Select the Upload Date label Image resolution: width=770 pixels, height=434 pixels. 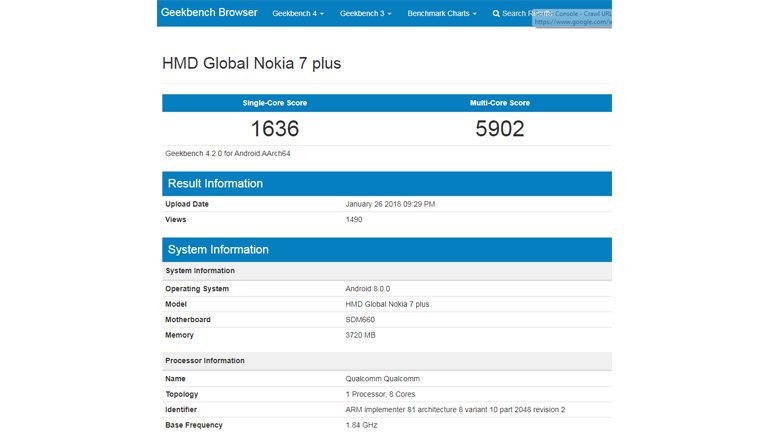coord(187,204)
